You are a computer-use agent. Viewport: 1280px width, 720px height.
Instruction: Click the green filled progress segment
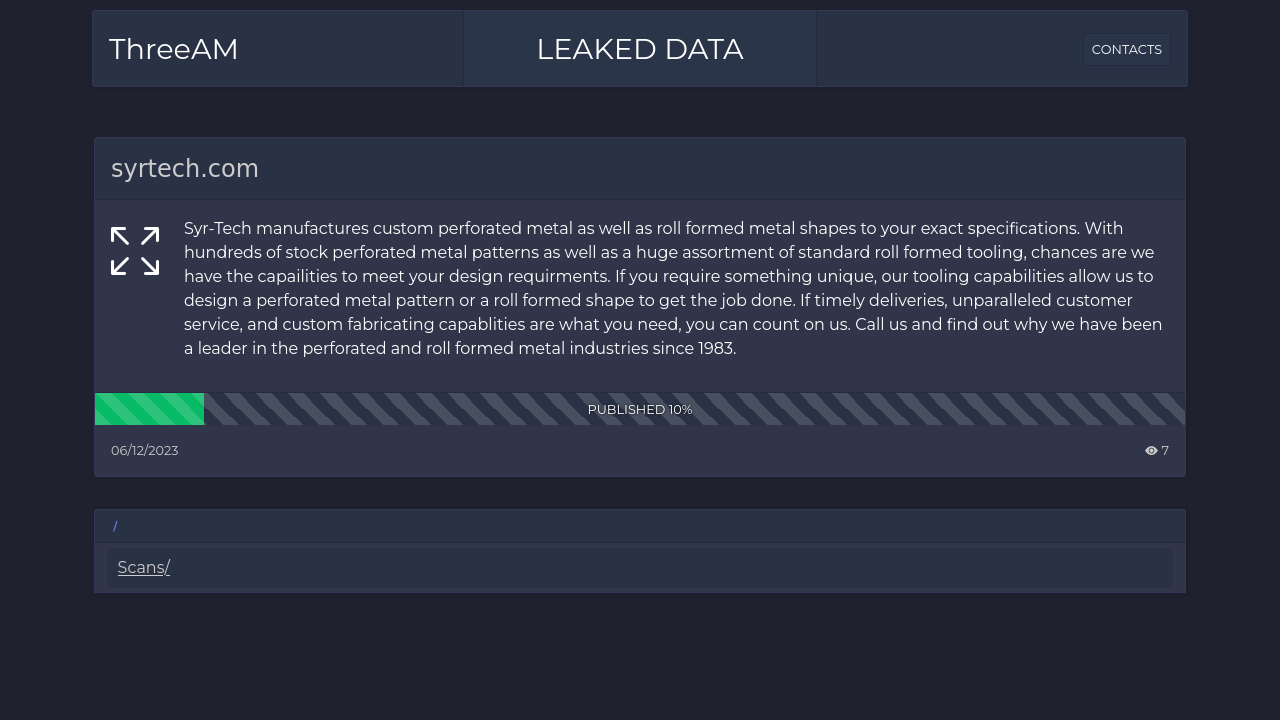[149, 409]
